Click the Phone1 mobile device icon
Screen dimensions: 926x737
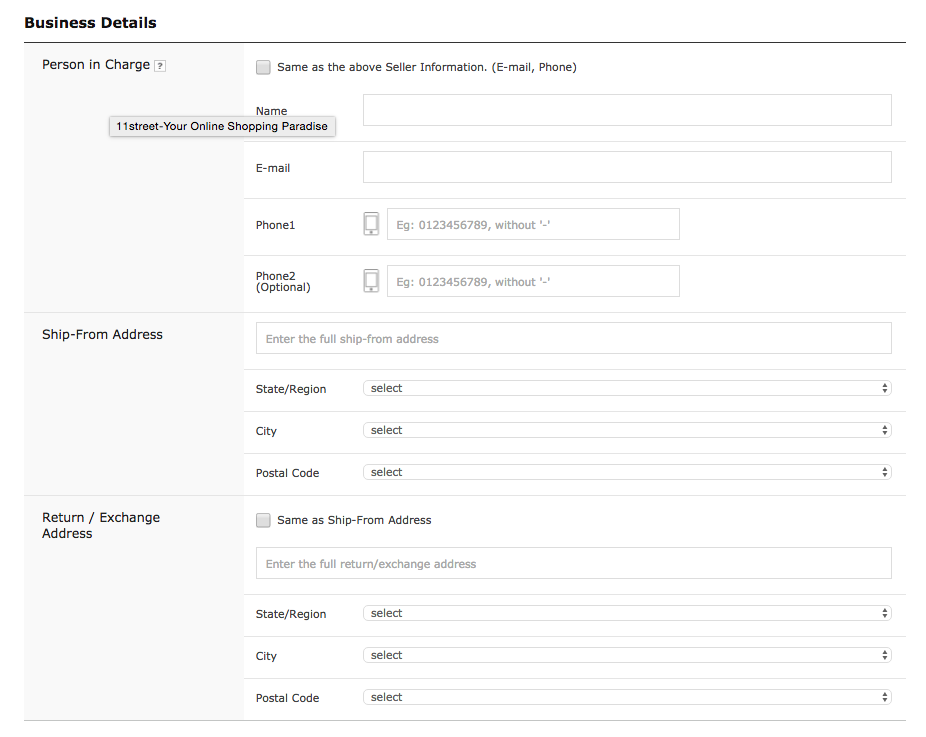(x=371, y=224)
